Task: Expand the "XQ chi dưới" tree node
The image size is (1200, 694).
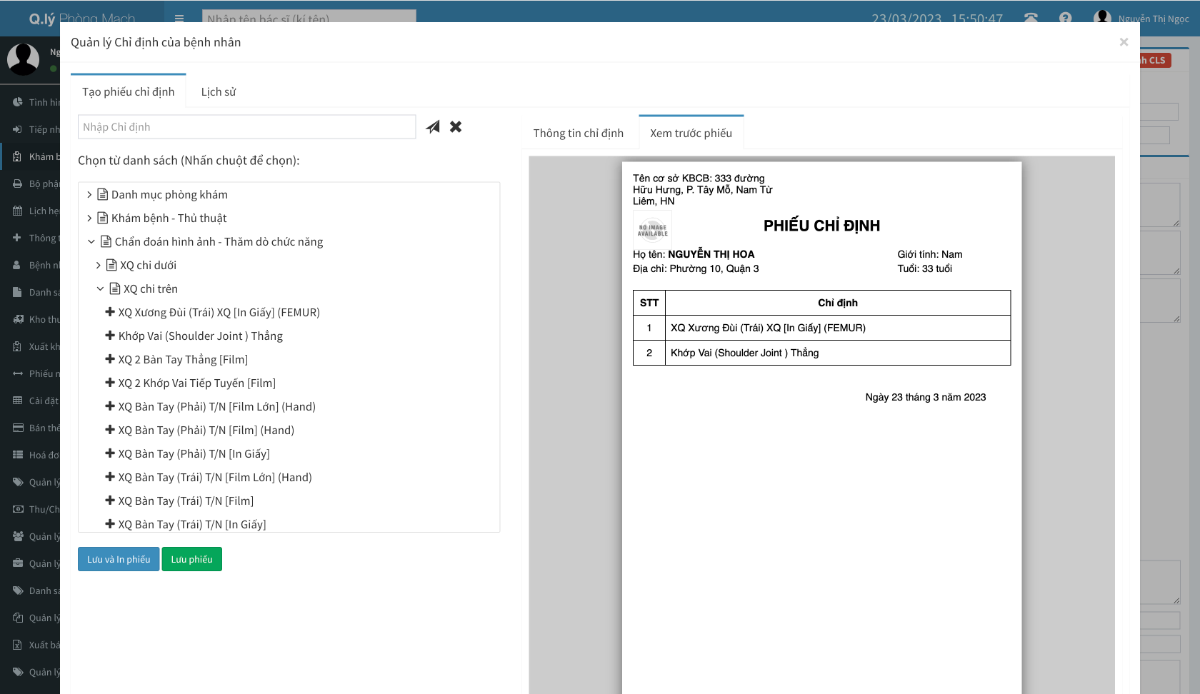Action: (98, 264)
